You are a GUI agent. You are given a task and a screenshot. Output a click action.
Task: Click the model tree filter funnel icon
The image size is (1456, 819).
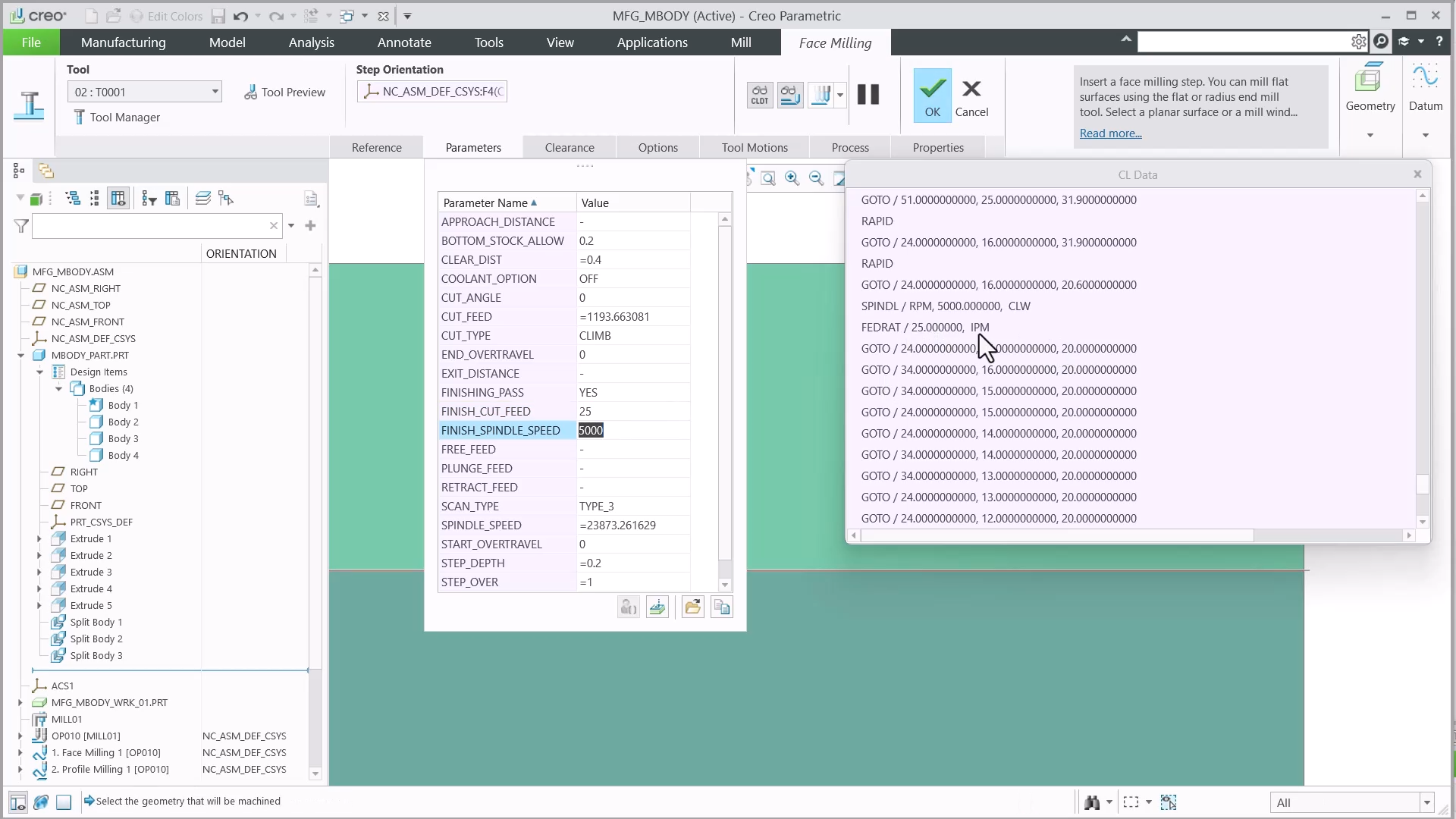[x=21, y=225]
